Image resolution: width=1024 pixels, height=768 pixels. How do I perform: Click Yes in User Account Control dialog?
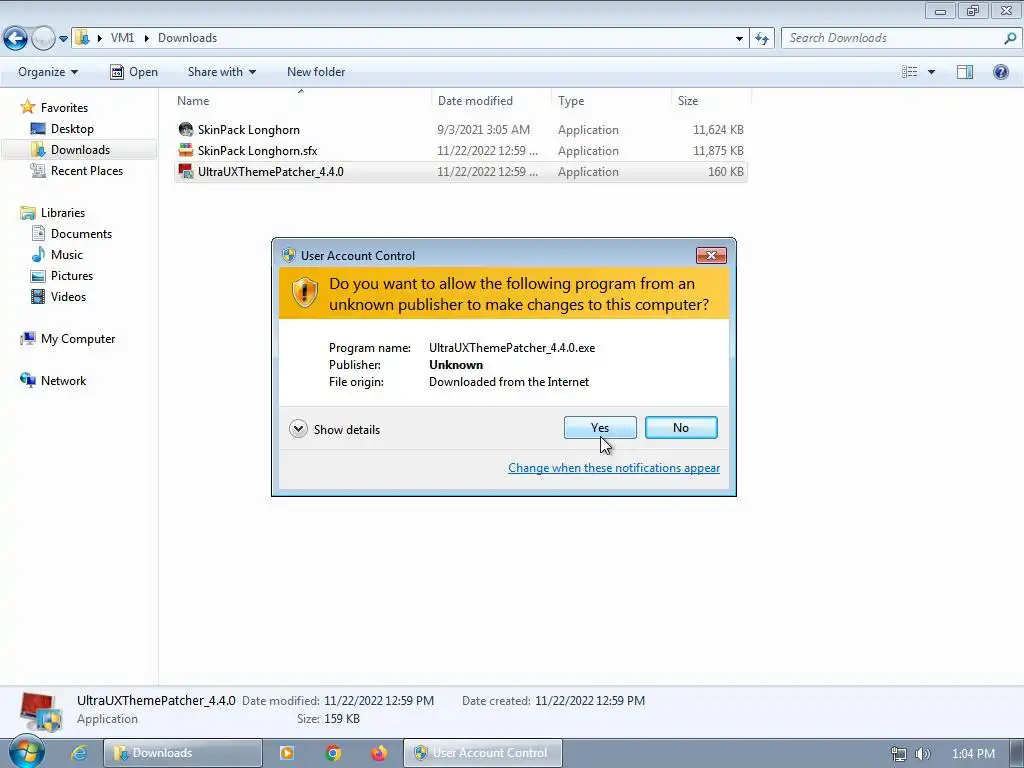coord(600,428)
